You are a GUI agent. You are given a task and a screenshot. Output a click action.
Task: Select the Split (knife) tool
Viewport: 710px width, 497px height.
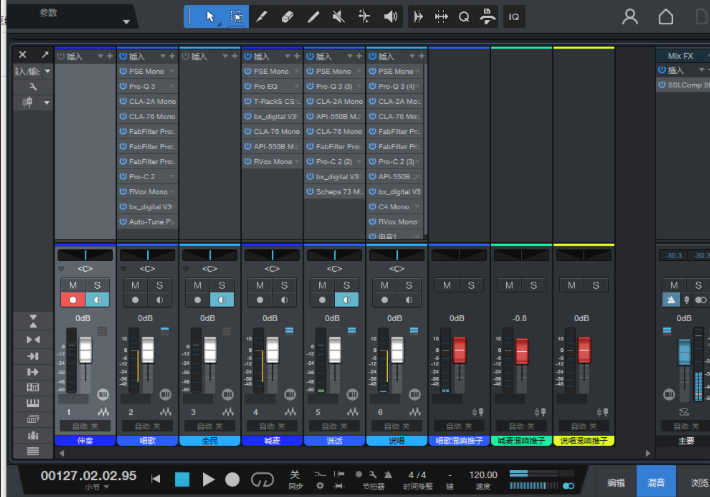(261, 17)
